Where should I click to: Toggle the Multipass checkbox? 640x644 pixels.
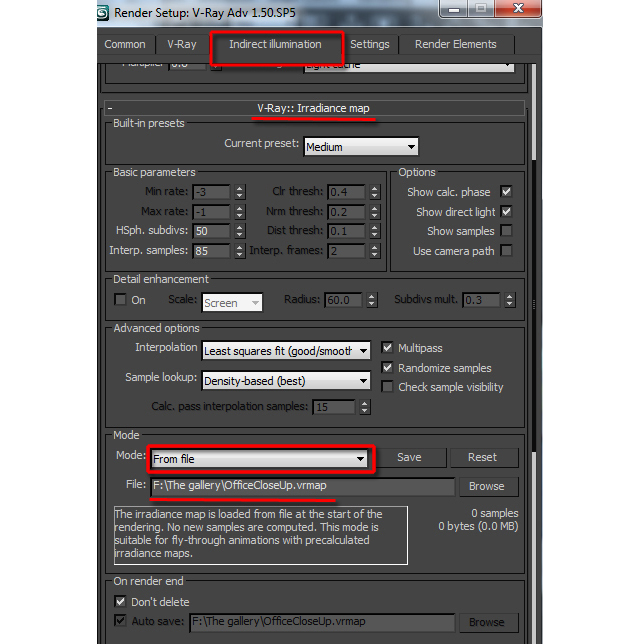[387, 347]
